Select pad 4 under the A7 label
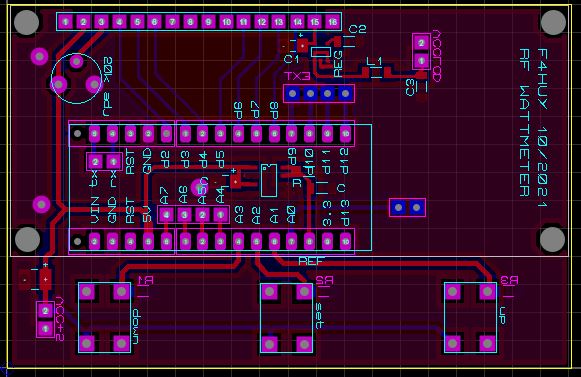This screenshot has width=581, height=377. (x=166, y=215)
